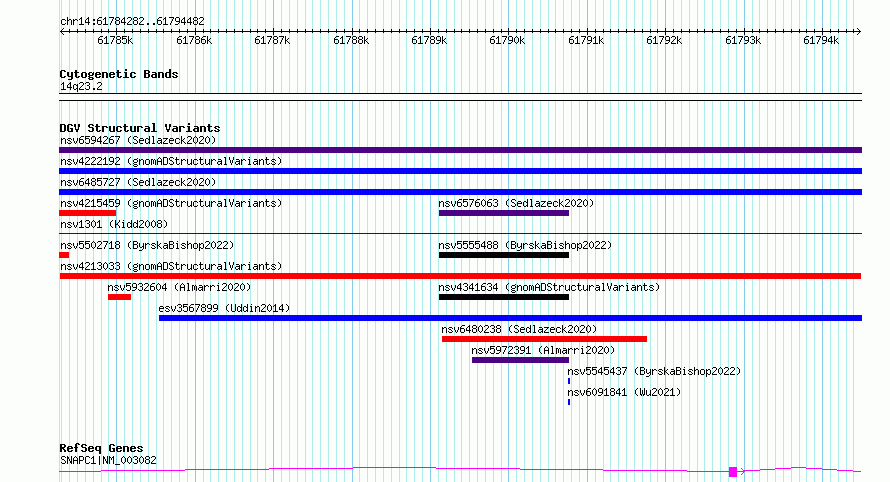The width and height of the screenshot is (890, 482).
Task: Click the magenta SNAPC1 exon block
Action: point(733,471)
